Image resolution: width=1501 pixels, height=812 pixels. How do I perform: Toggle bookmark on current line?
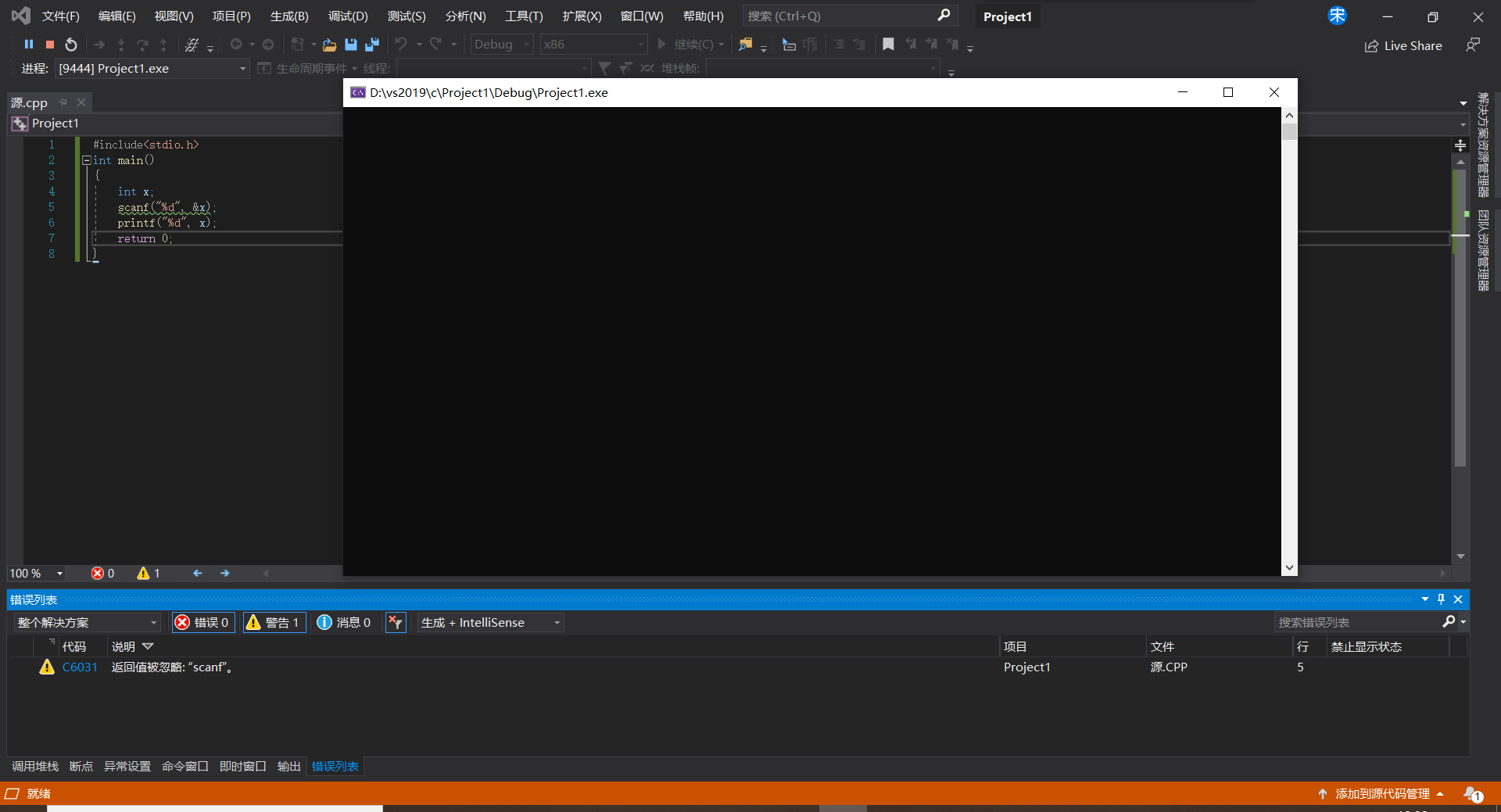[888, 45]
